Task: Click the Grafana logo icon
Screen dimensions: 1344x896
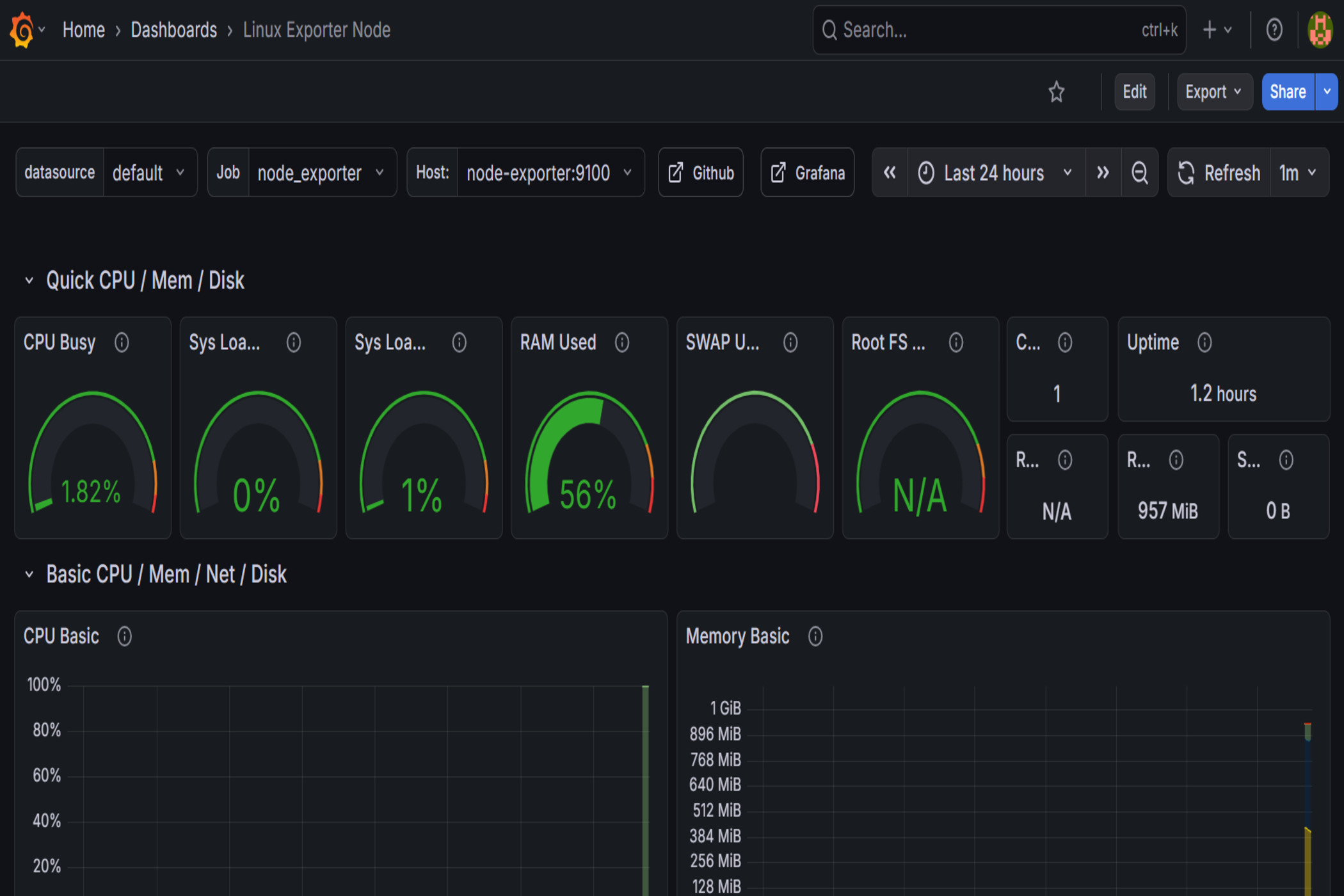Action: click(22, 29)
